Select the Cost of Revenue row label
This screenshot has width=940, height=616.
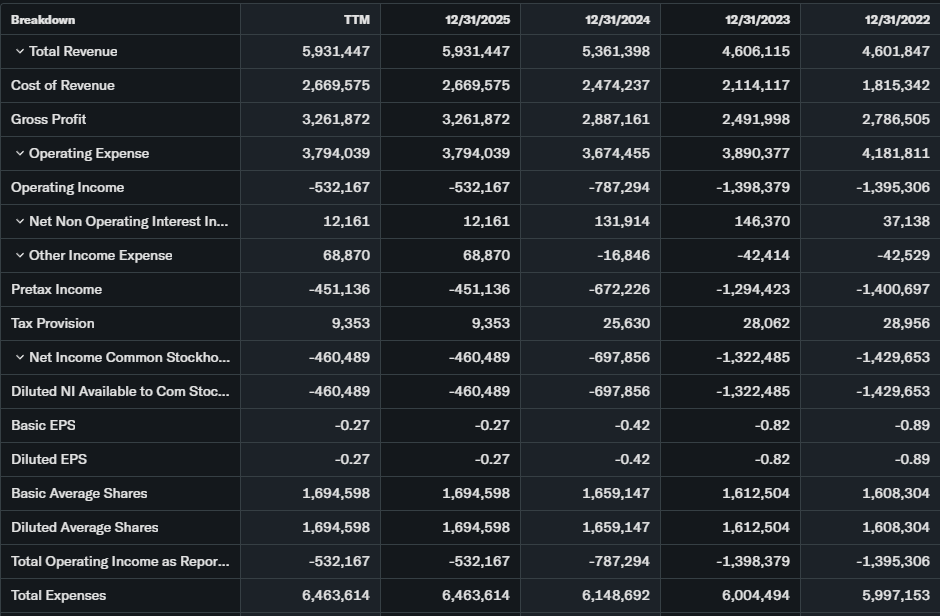tap(63, 86)
